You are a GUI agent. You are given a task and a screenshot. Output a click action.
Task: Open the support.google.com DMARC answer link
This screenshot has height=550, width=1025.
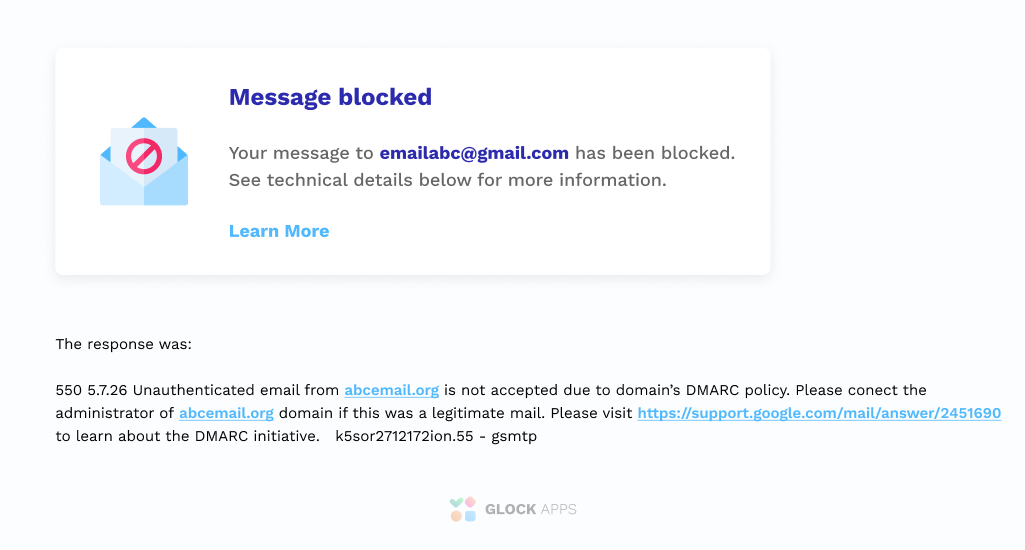(819, 413)
